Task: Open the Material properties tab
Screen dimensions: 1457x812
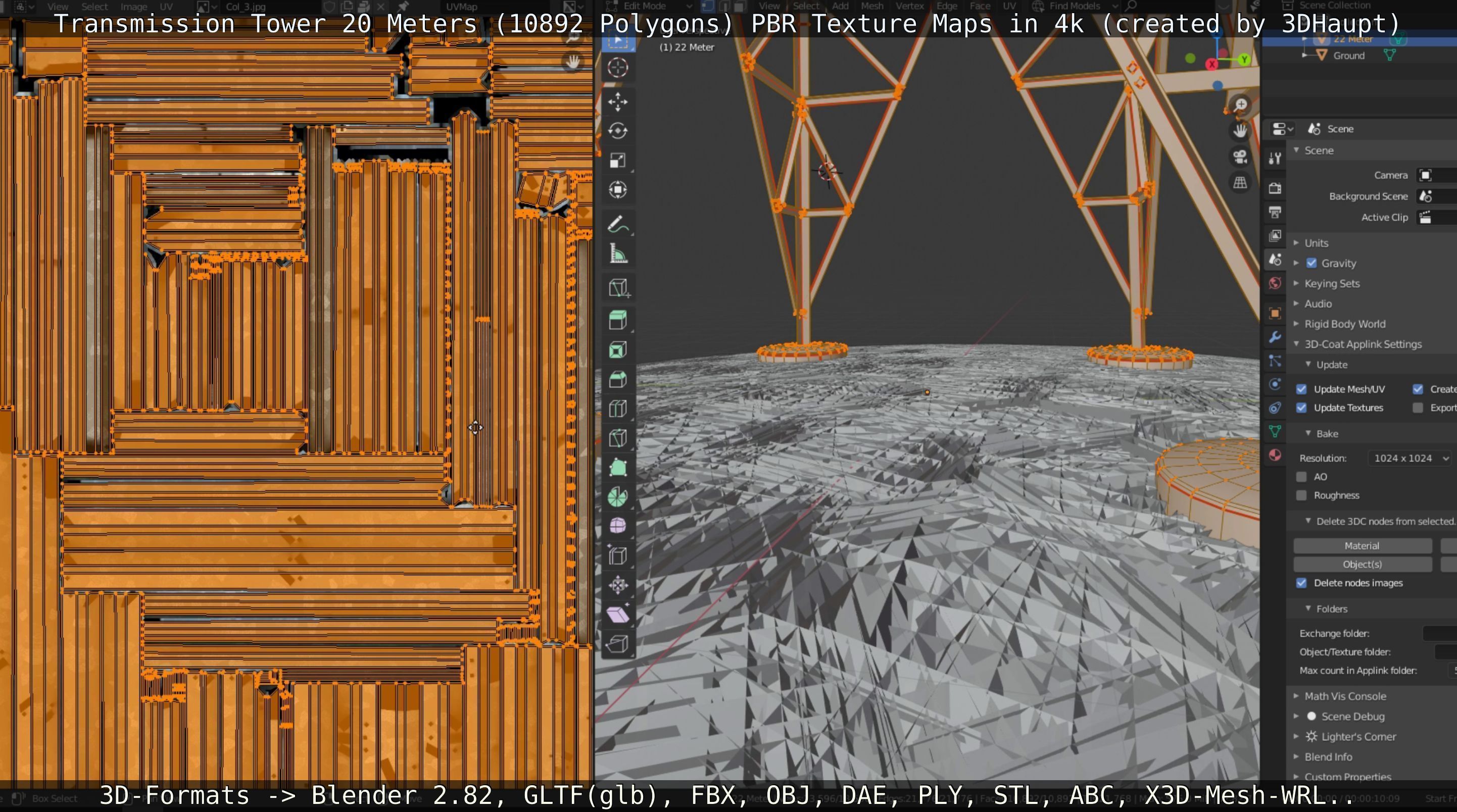Action: point(1275,455)
